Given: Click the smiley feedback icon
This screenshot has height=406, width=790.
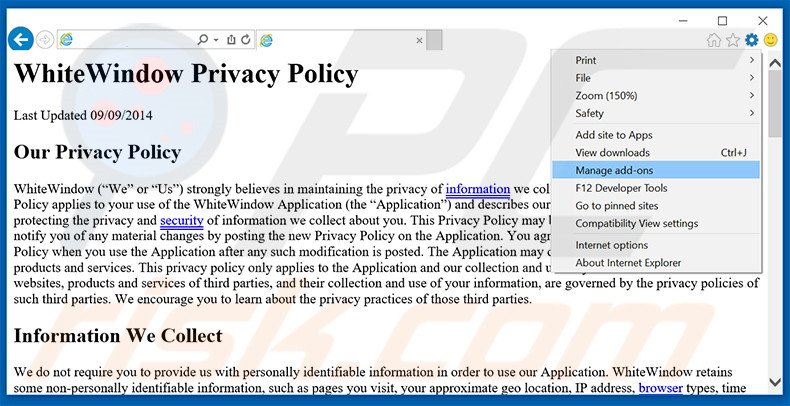Looking at the screenshot, I should [x=770, y=40].
